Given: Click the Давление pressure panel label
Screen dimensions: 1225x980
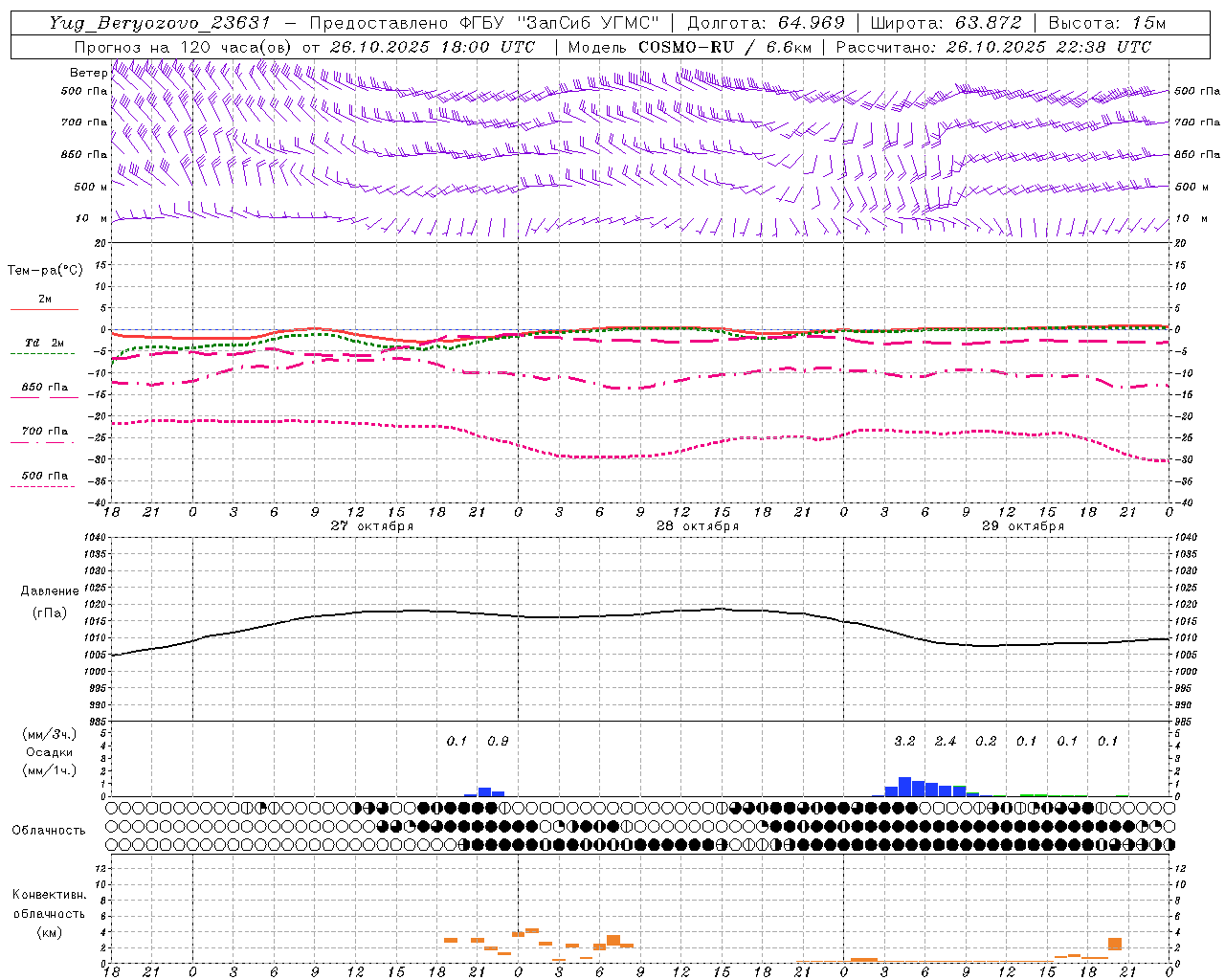Looking at the screenshot, I should (50, 591).
